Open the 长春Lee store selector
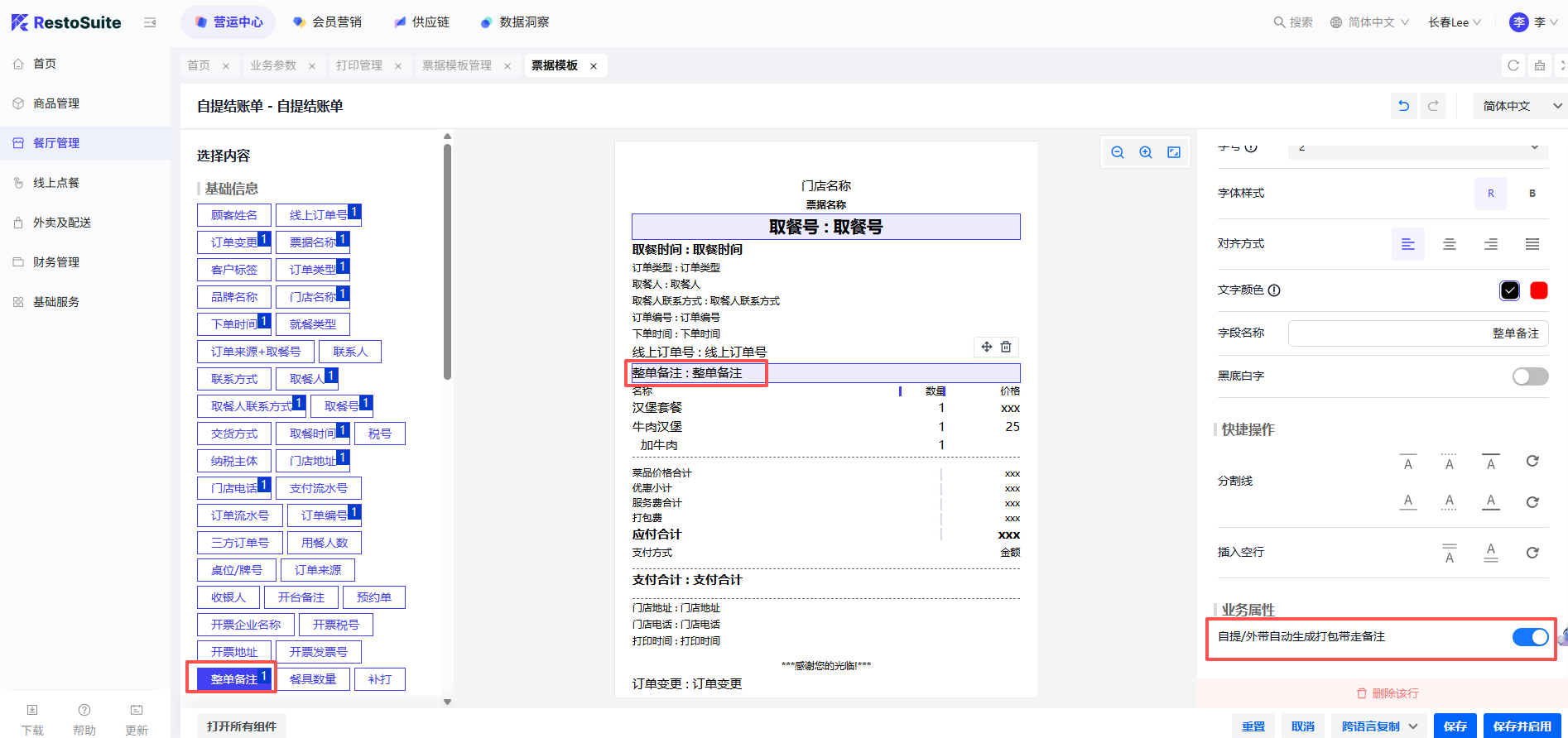The image size is (1568, 738). click(1454, 22)
